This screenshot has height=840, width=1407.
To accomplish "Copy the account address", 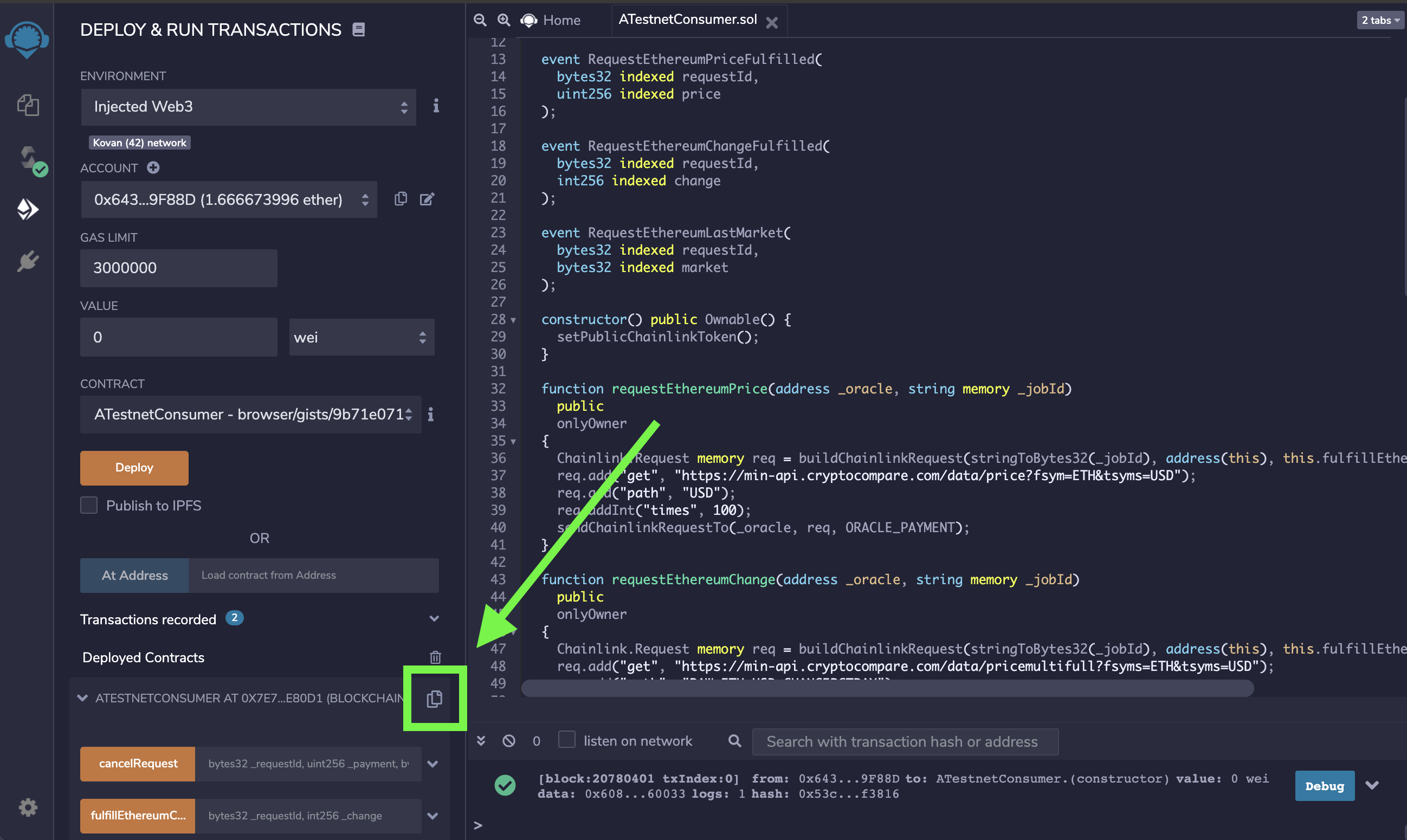I will pos(401,199).
